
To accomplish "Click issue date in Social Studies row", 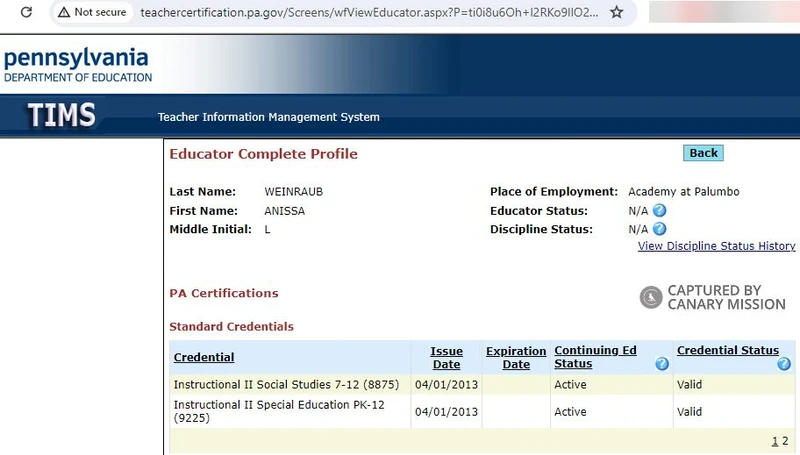I will tap(446, 385).
